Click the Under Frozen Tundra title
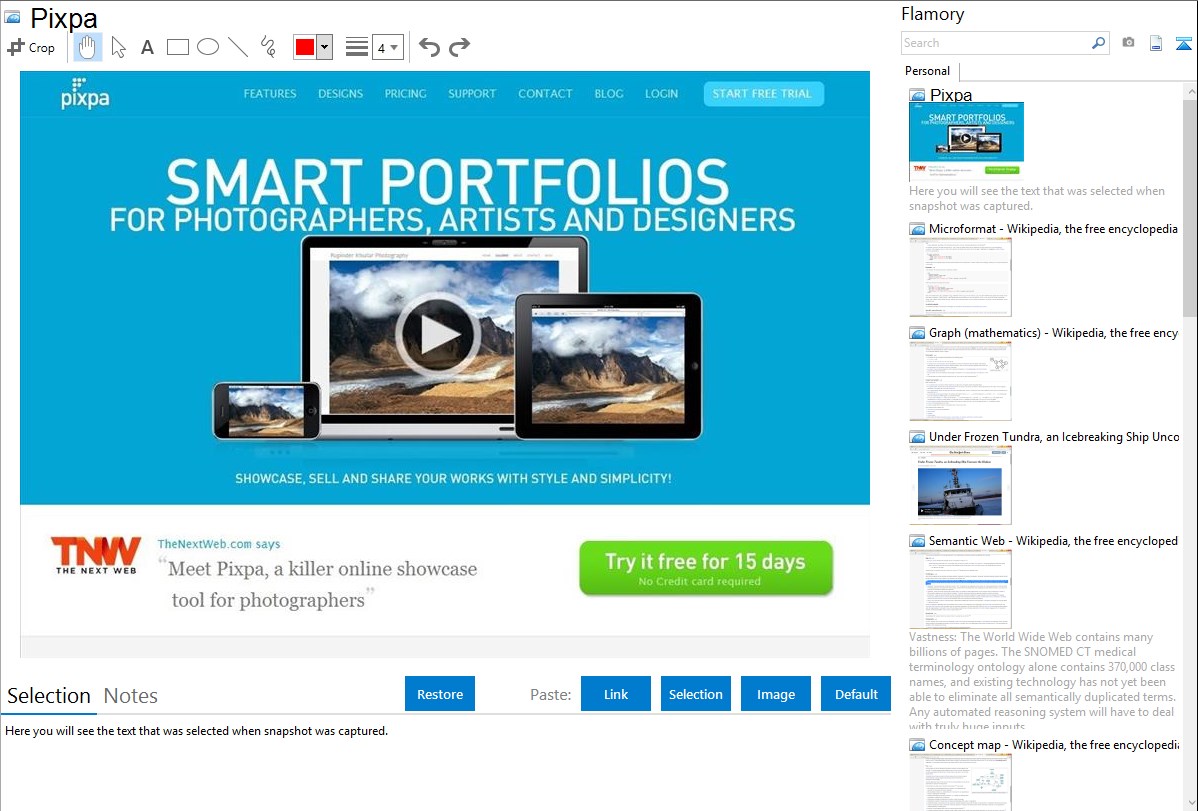The height and width of the screenshot is (811, 1198). pos(1054,436)
